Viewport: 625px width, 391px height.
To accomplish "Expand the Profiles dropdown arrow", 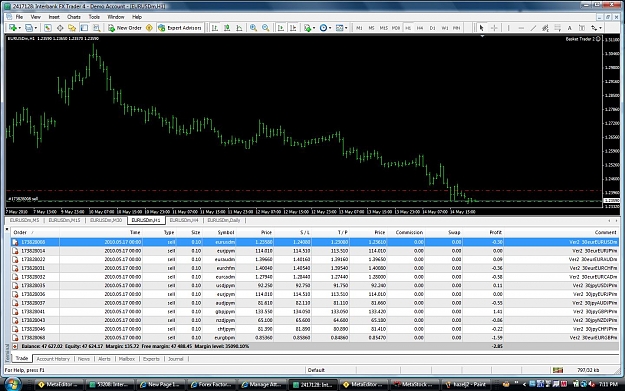I will tap(35, 28).
